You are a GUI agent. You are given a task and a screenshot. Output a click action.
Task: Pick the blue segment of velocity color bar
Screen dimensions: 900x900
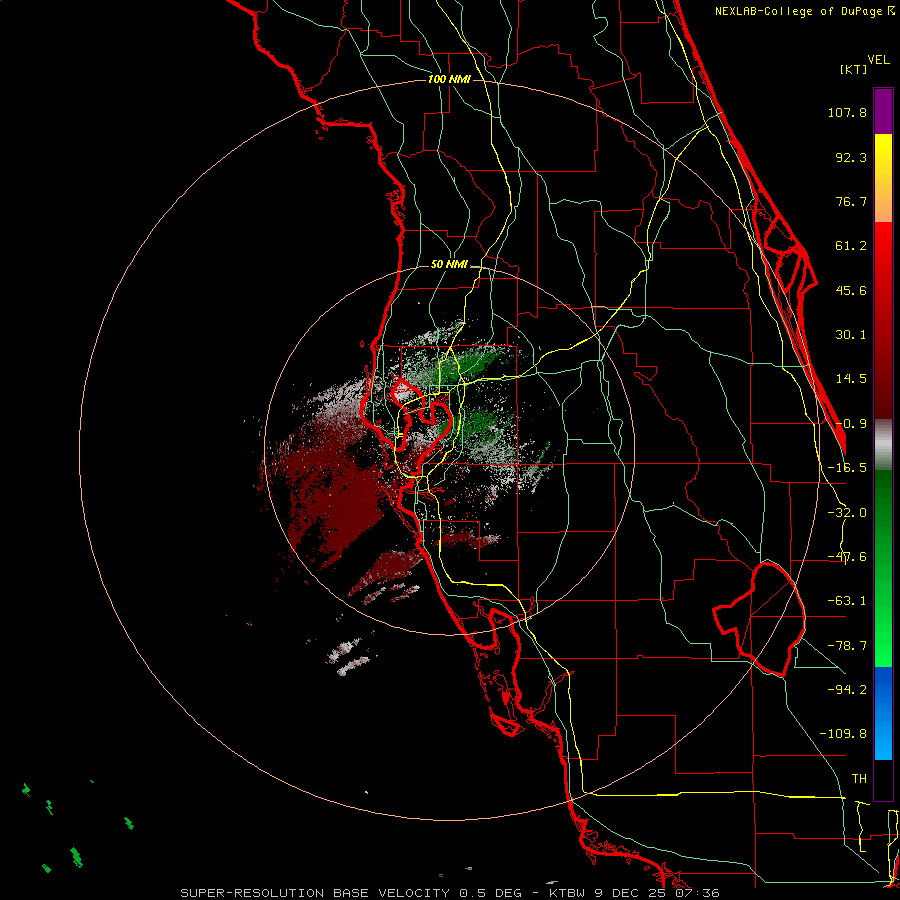883,713
